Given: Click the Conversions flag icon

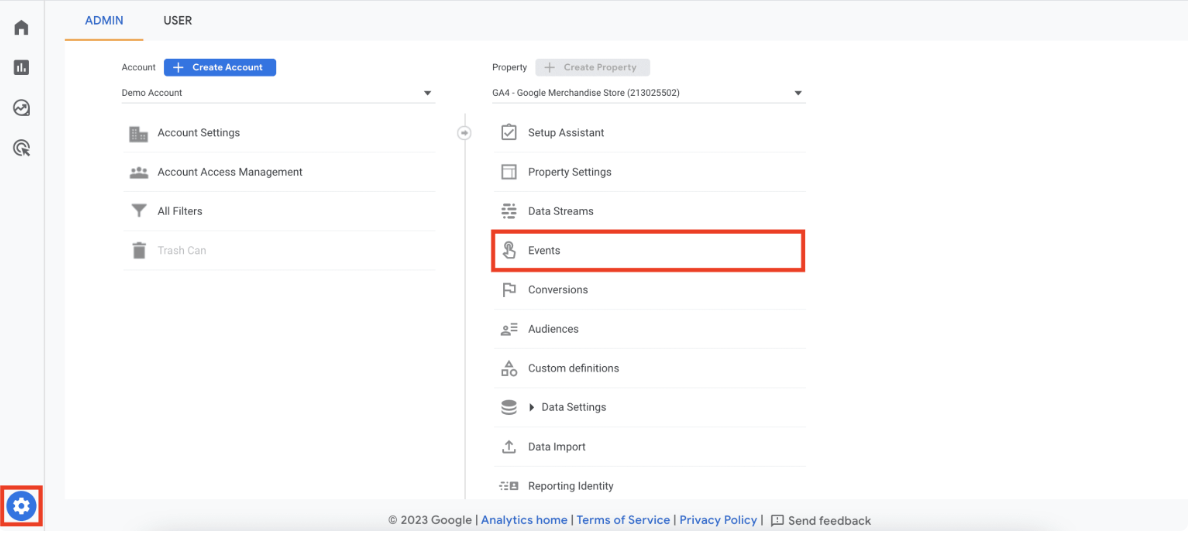Looking at the screenshot, I should tap(509, 289).
